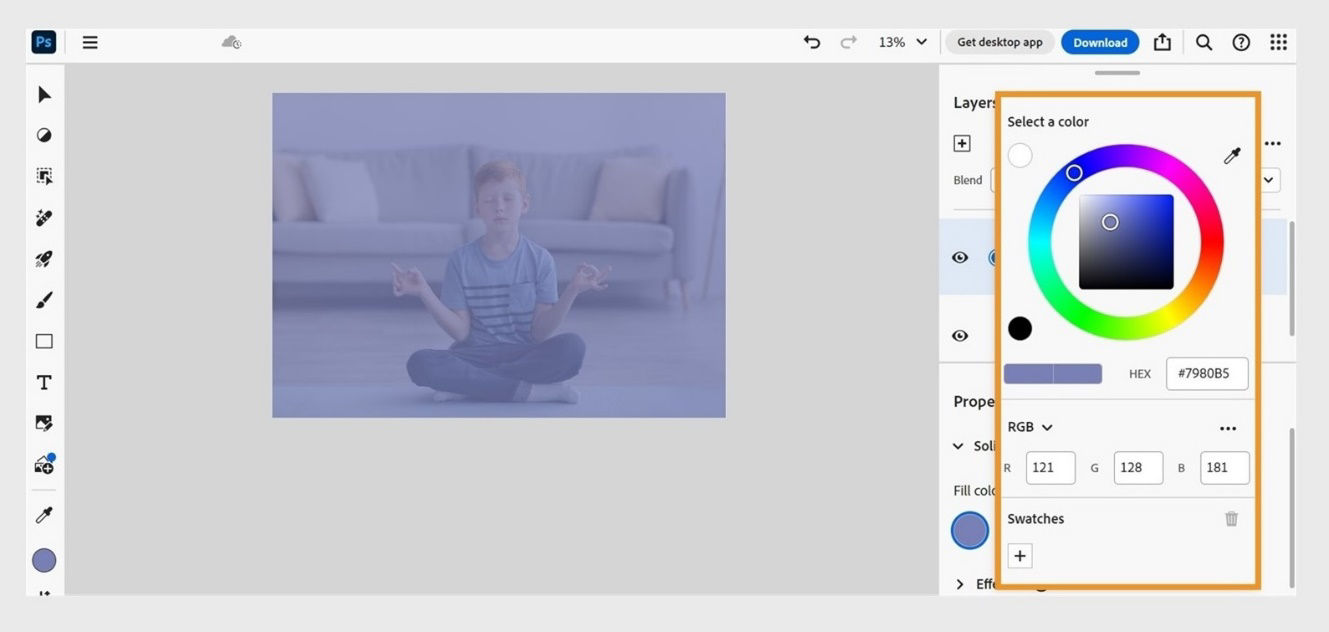Open the color picker options menu
Viewport: 1329px width, 632px height.
(1228, 427)
